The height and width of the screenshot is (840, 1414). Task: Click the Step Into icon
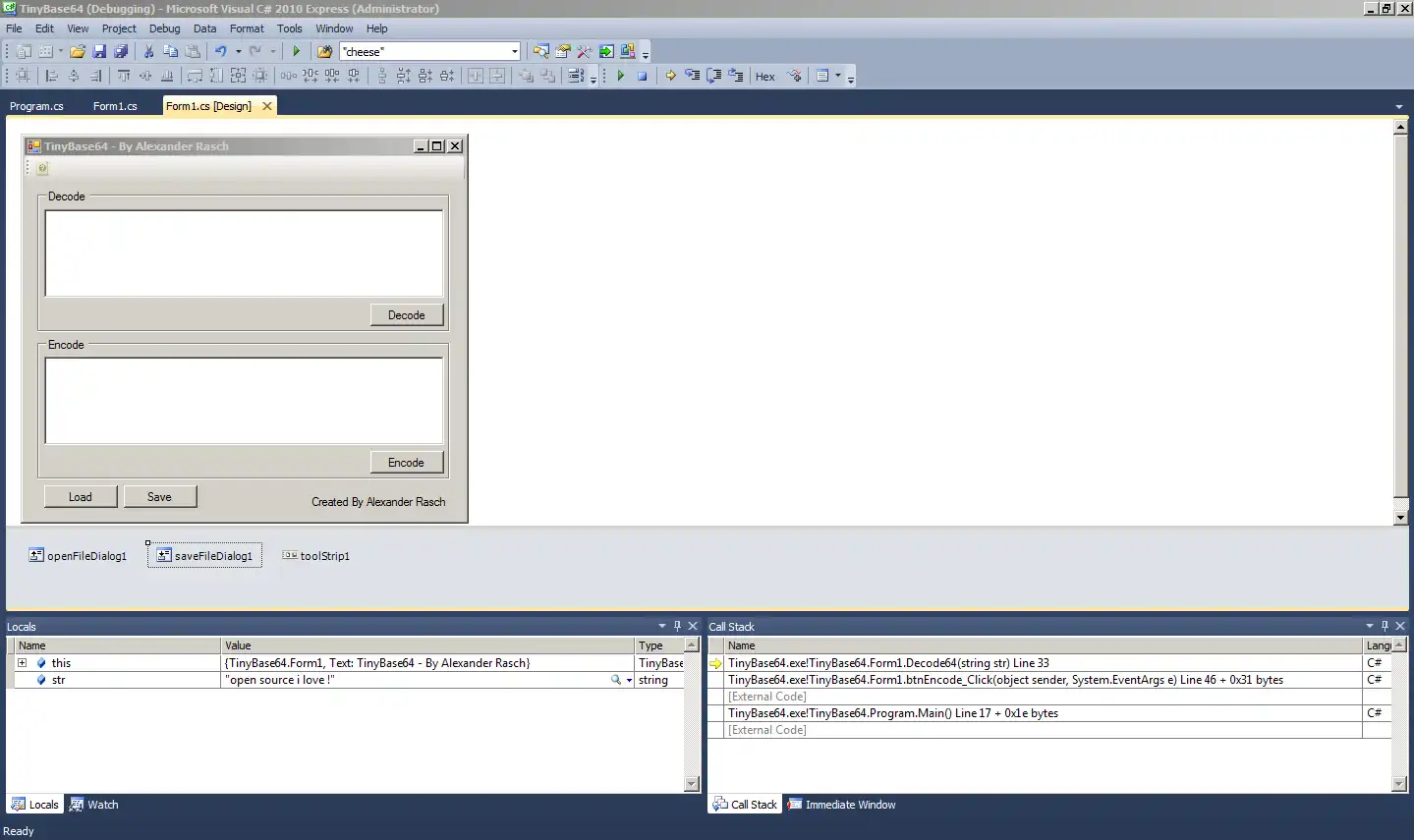(x=692, y=76)
